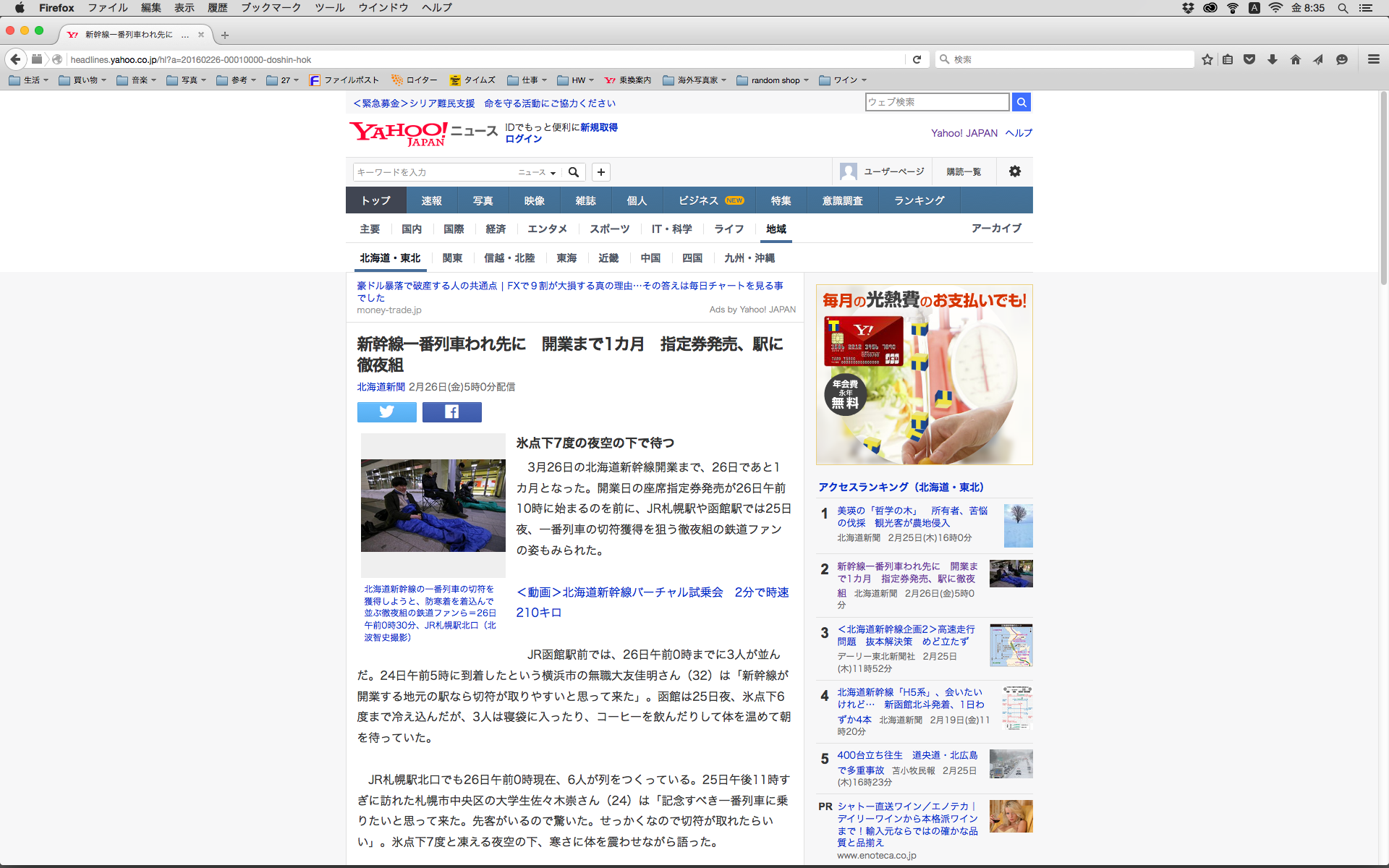The height and width of the screenshot is (868, 1389).
Task: Save page with the Pocket icon
Action: 1249,59
